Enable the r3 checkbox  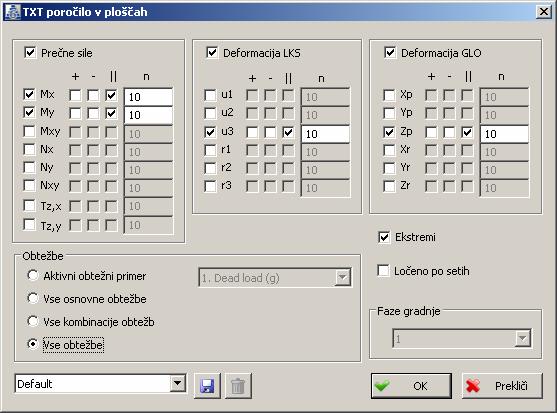point(210,186)
